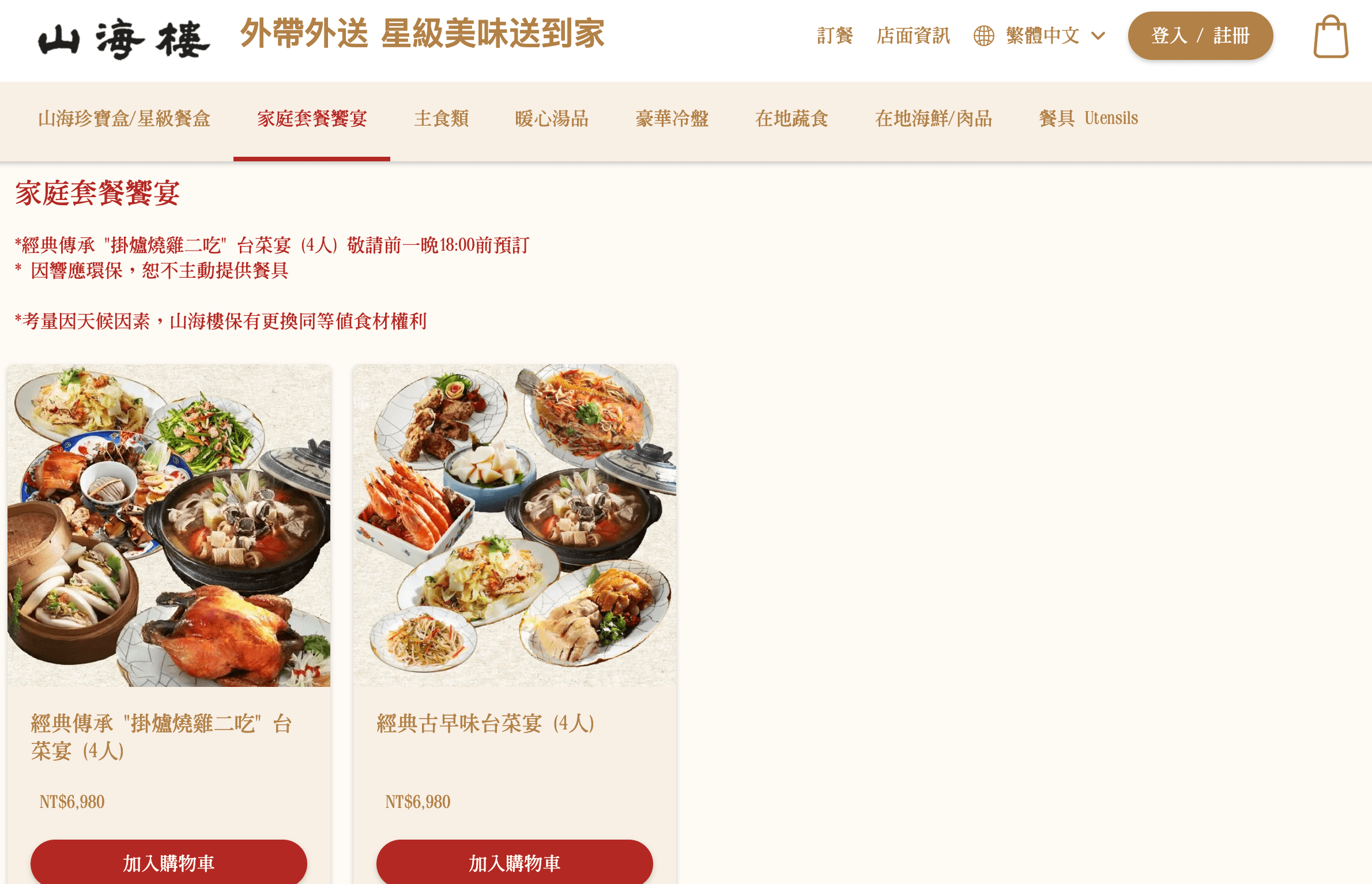Open the 在地海鮮/肉品 tab

[x=933, y=119]
